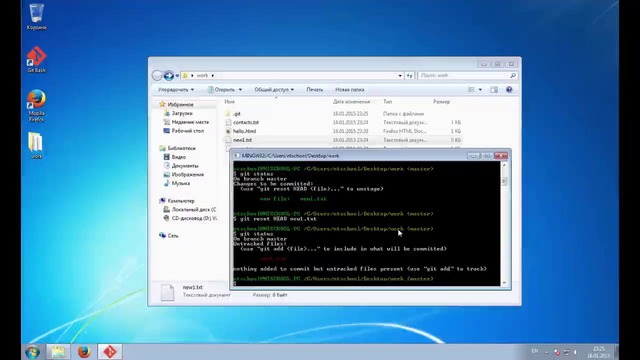Open the Mozilla Firefox desktop shortcut
The width and height of the screenshot is (640, 360).
36,106
